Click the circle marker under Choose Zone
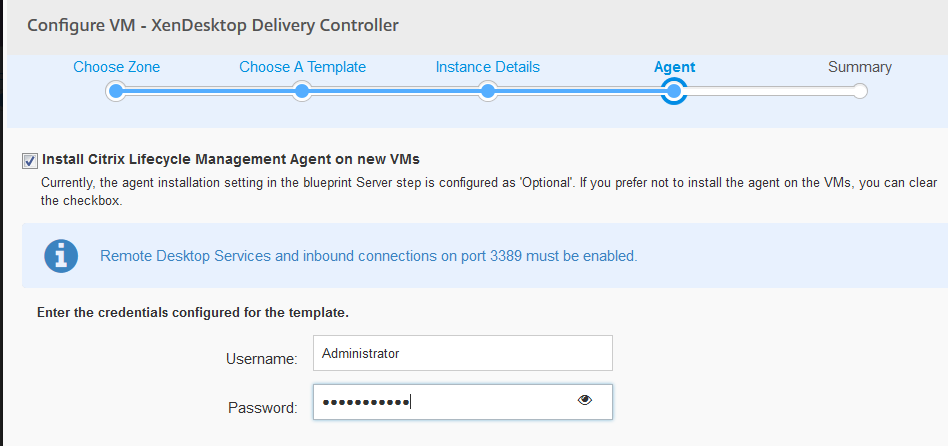This screenshot has width=948, height=446. (116, 92)
